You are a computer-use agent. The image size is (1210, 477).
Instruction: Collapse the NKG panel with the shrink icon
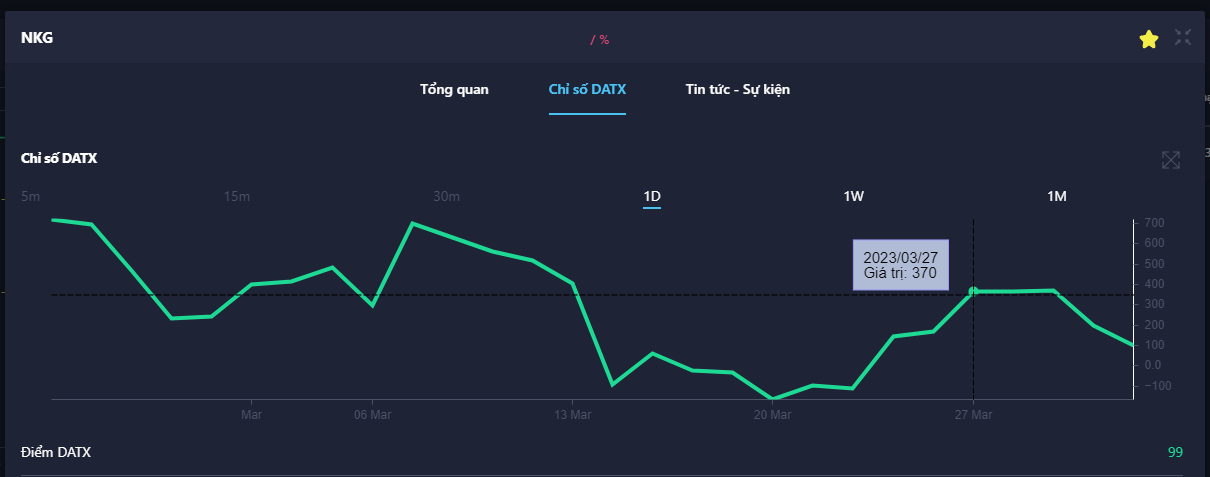[x=1183, y=38]
